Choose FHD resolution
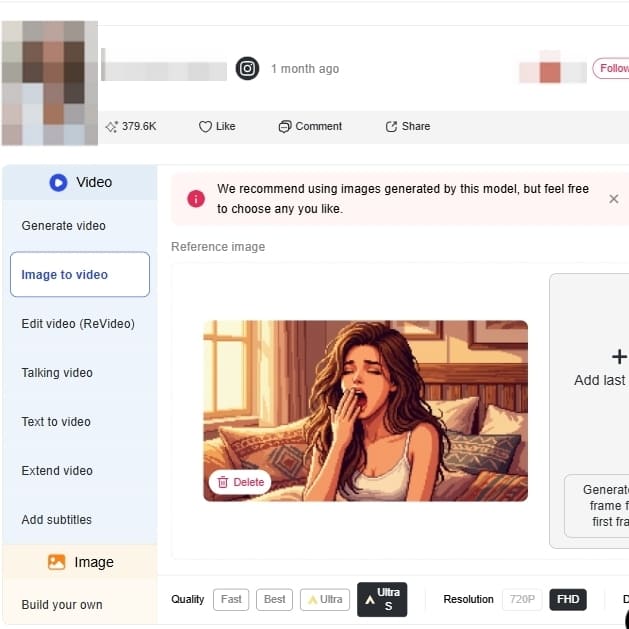The height and width of the screenshot is (629, 629). click(x=568, y=599)
